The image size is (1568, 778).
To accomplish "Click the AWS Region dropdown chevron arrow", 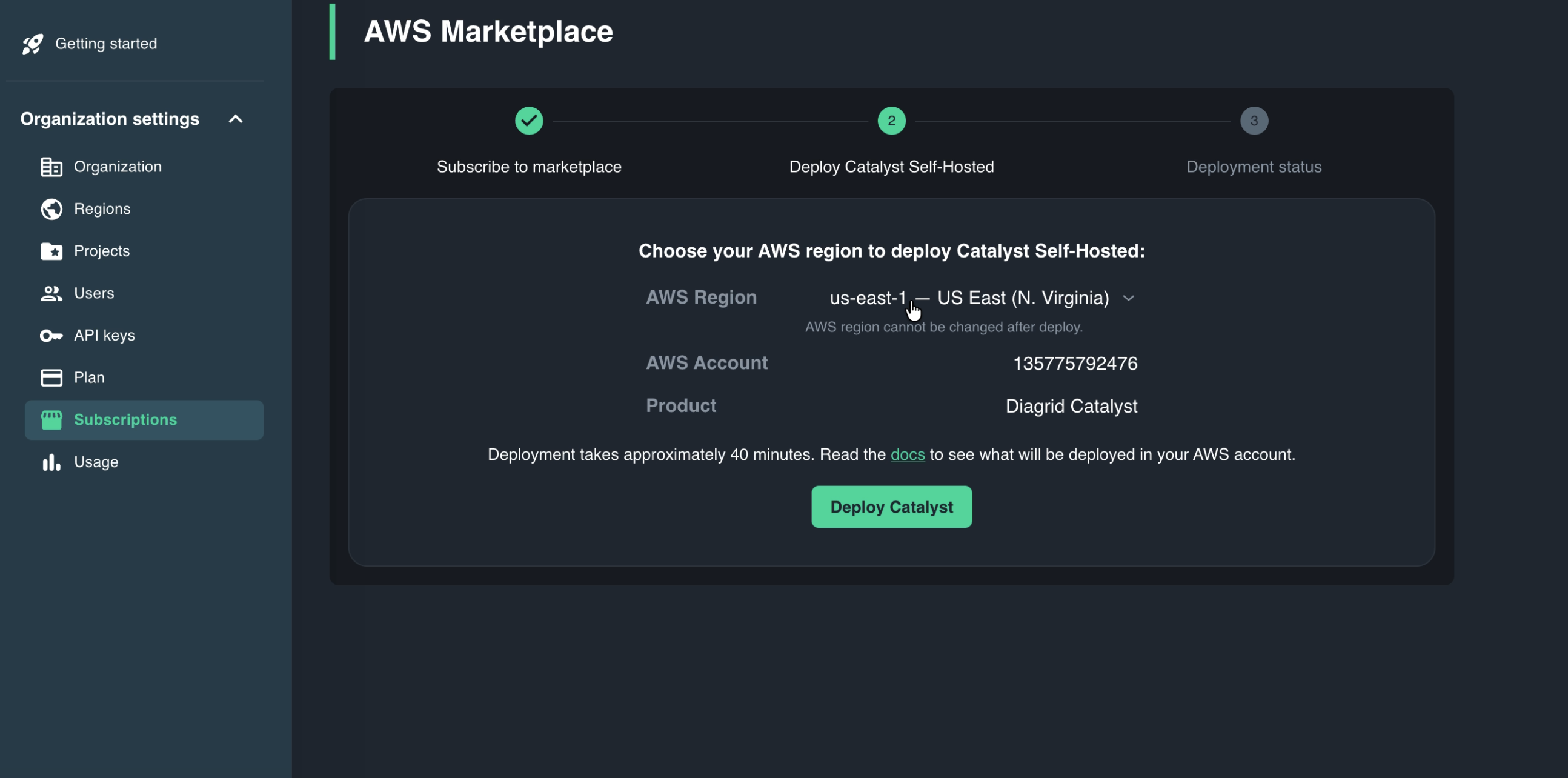I will coord(1128,298).
